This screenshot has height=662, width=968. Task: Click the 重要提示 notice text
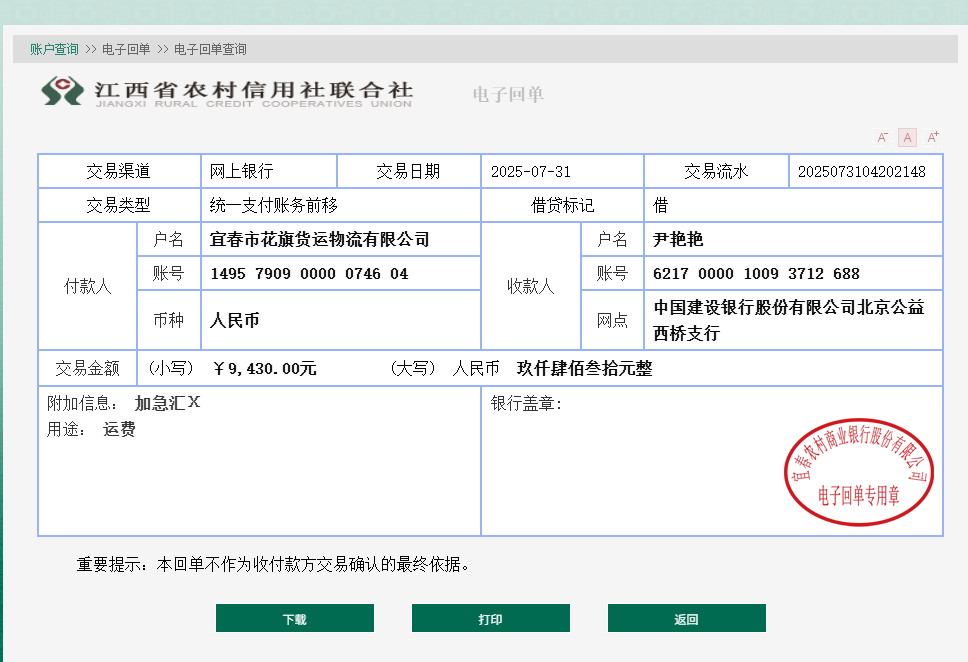[273, 564]
